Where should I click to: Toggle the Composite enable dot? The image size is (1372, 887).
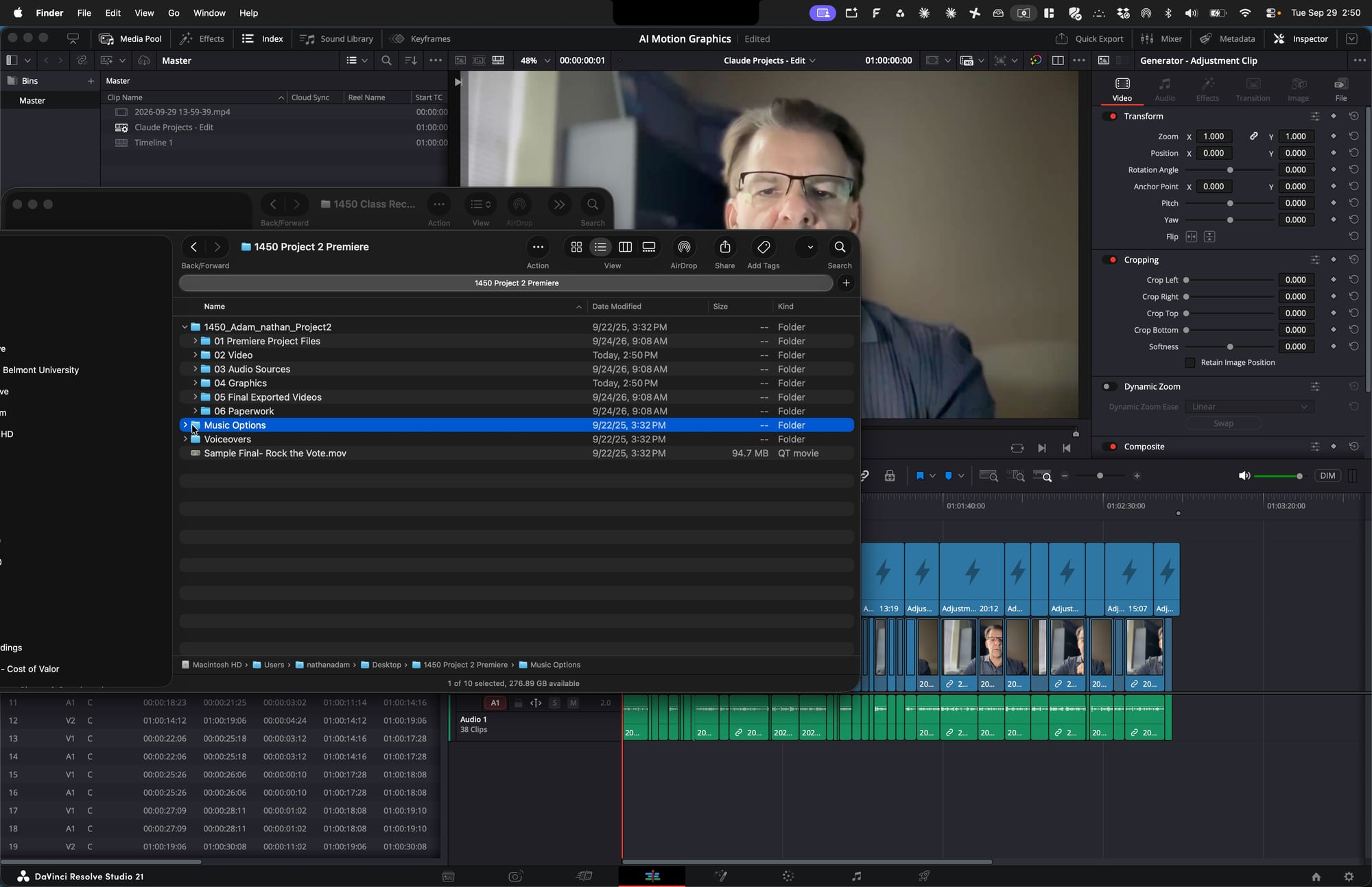tap(1111, 447)
